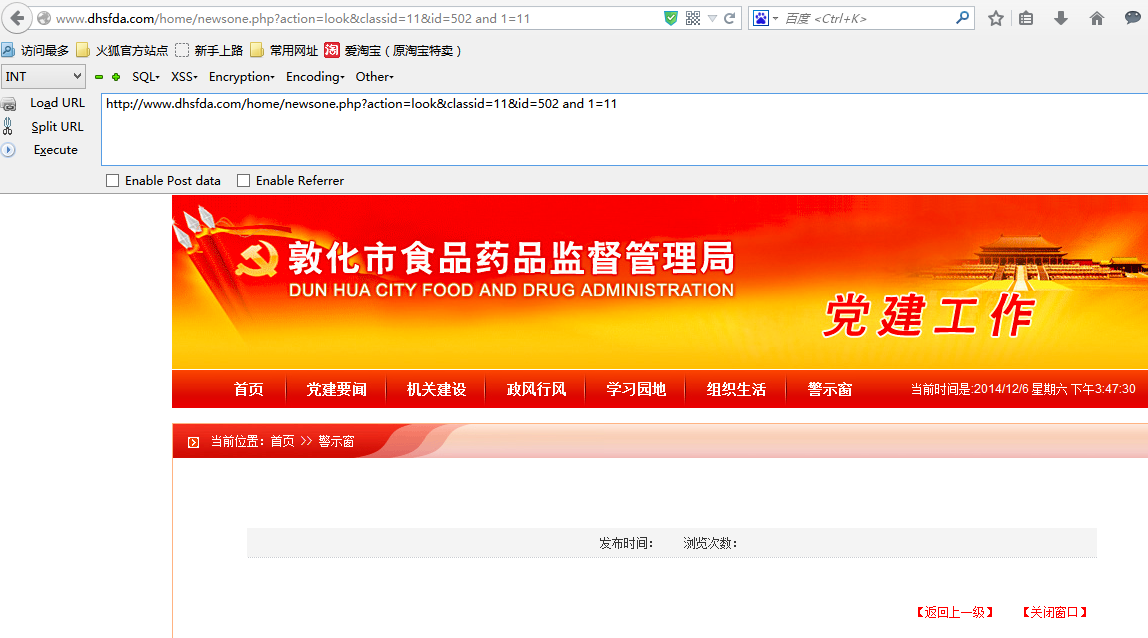This screenshot has width=1148, height=638.
Task: Click the 返回上一级 red link
Action: point(955,612)
